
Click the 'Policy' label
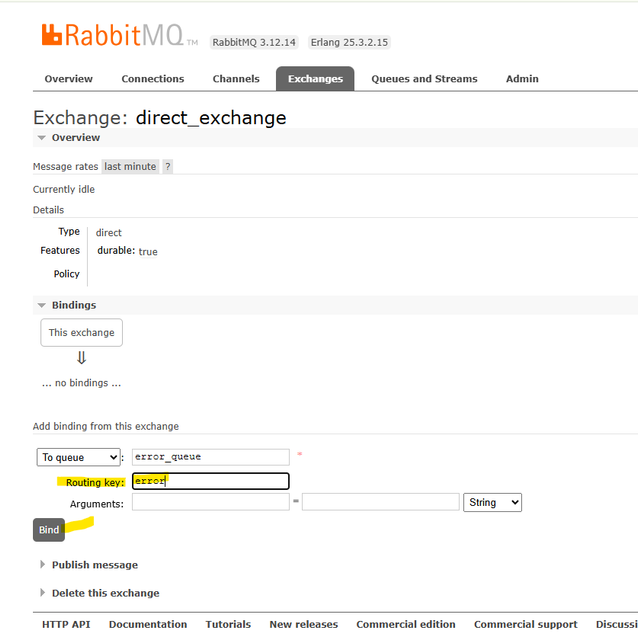pyautogui.click(x=67, y=274)
